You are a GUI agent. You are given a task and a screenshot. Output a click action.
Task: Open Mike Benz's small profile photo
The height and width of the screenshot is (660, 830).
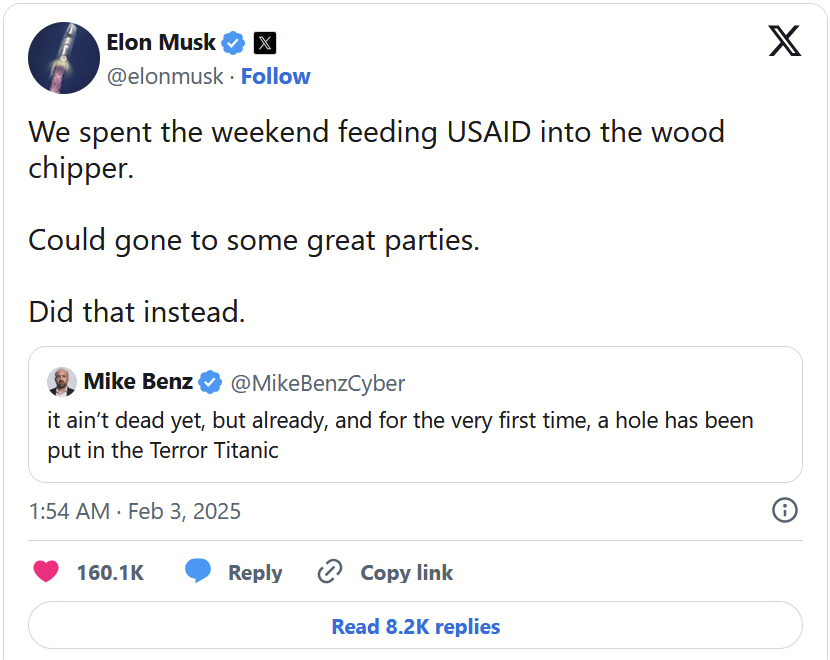[62, 382]
